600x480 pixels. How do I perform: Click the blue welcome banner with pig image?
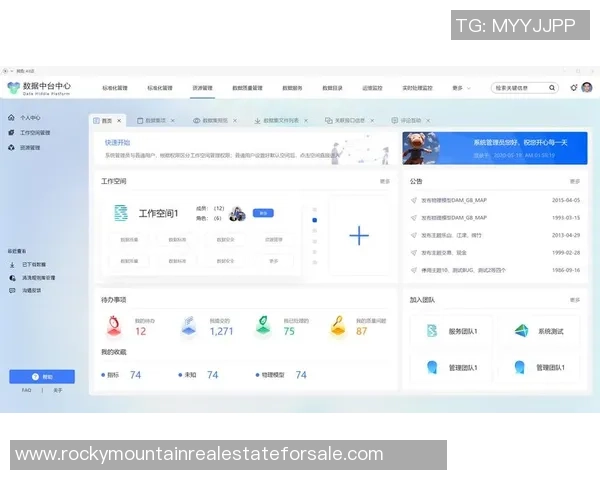click(495, 148)
